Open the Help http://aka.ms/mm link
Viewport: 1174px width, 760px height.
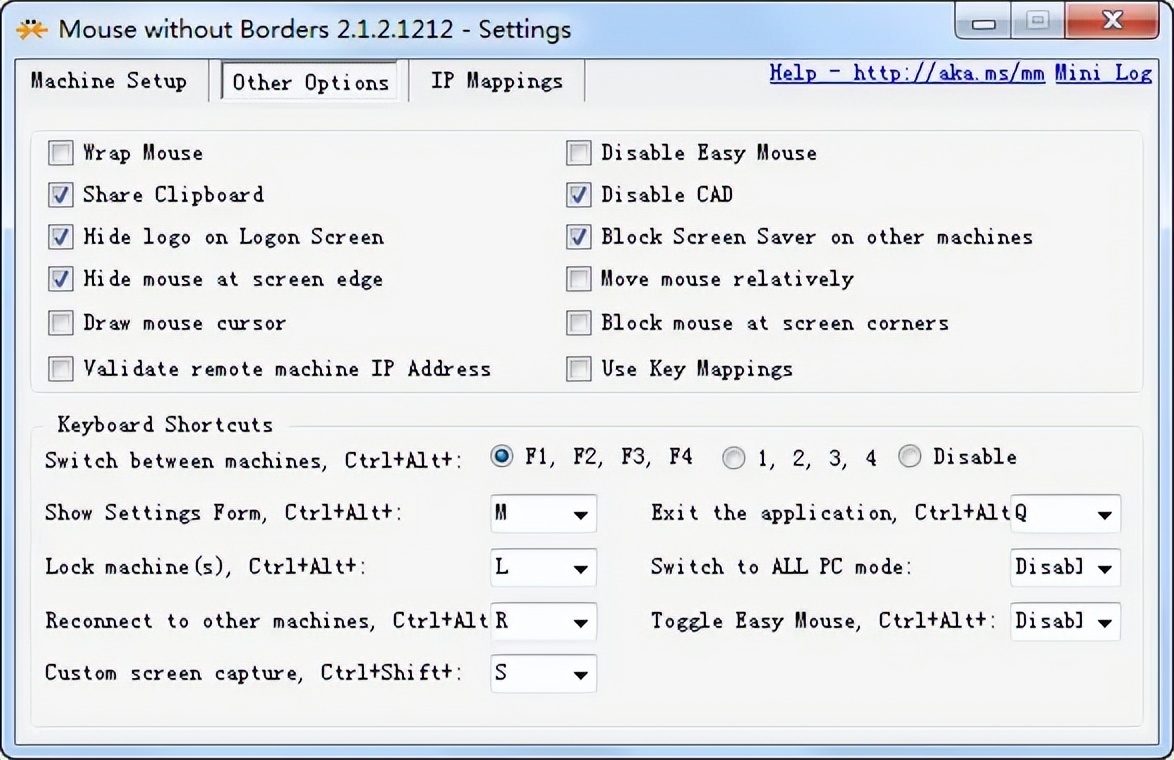pos(907,73)
